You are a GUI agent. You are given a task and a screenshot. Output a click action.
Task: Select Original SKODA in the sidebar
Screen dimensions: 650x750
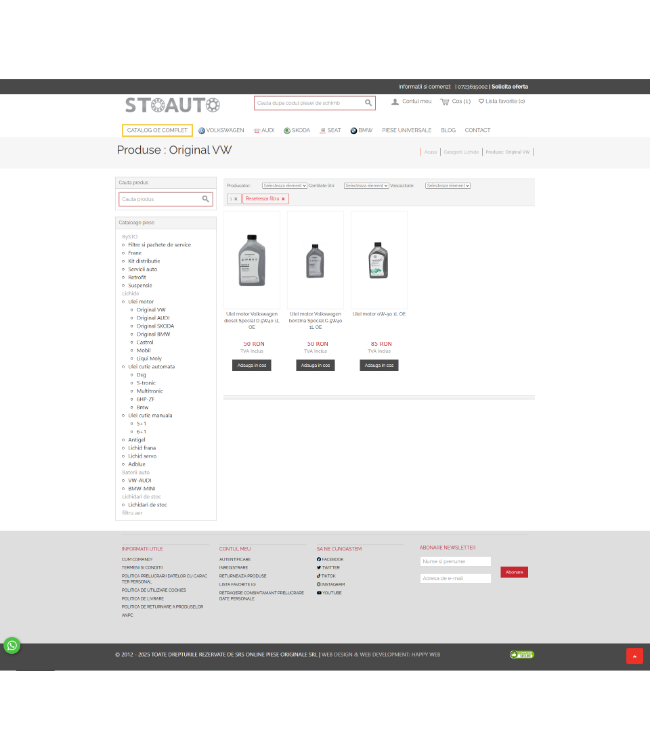[x=155, y=326]
